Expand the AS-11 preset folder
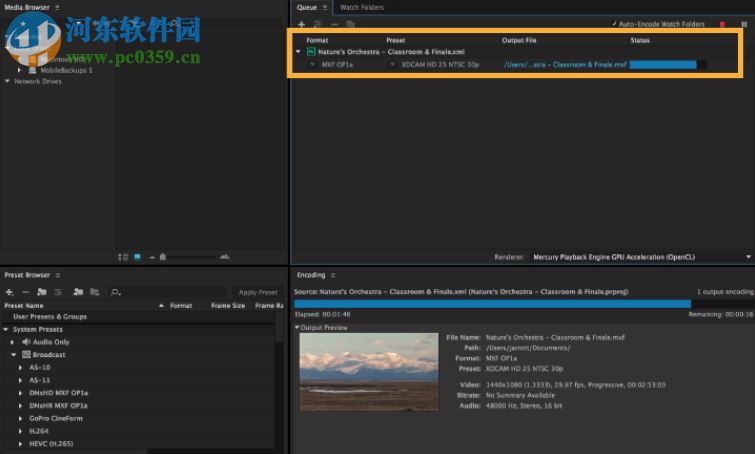 coord(20,380)
